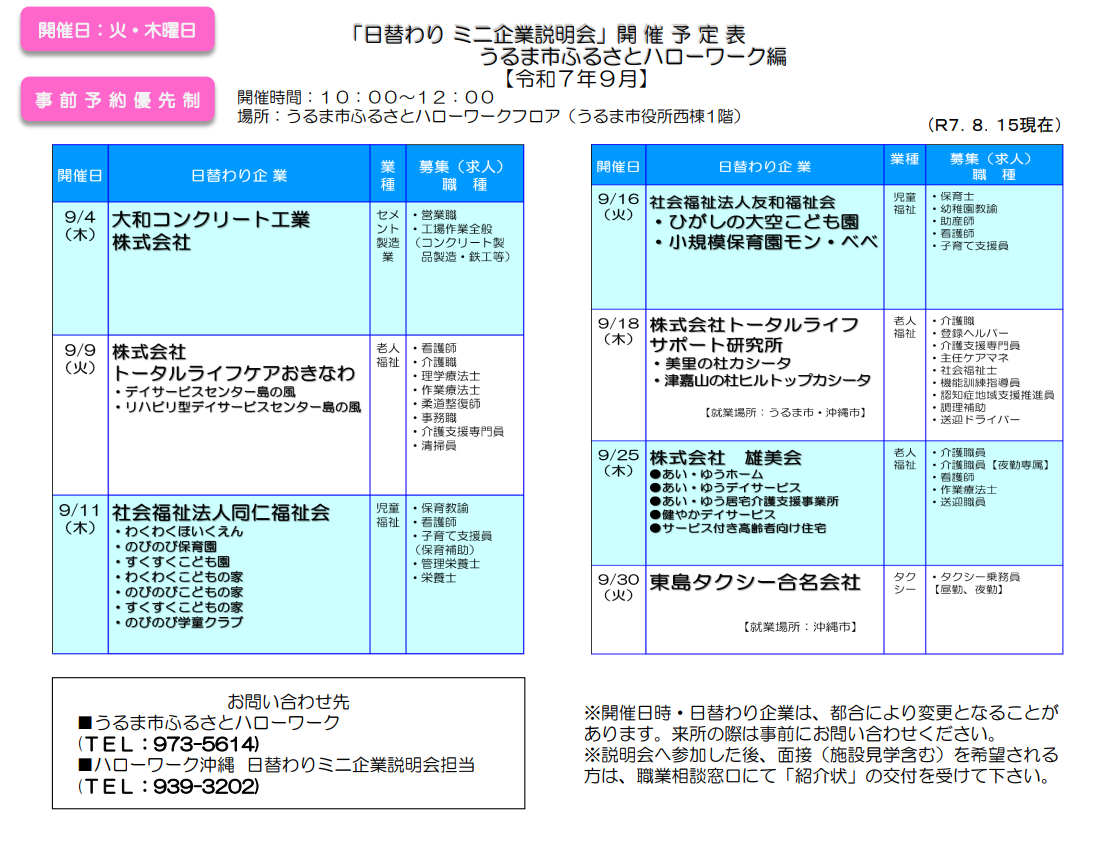Click the あい・ゆうホーム facility line
Viewport: 1106px width, 843px height.
(x=706, y=474)
